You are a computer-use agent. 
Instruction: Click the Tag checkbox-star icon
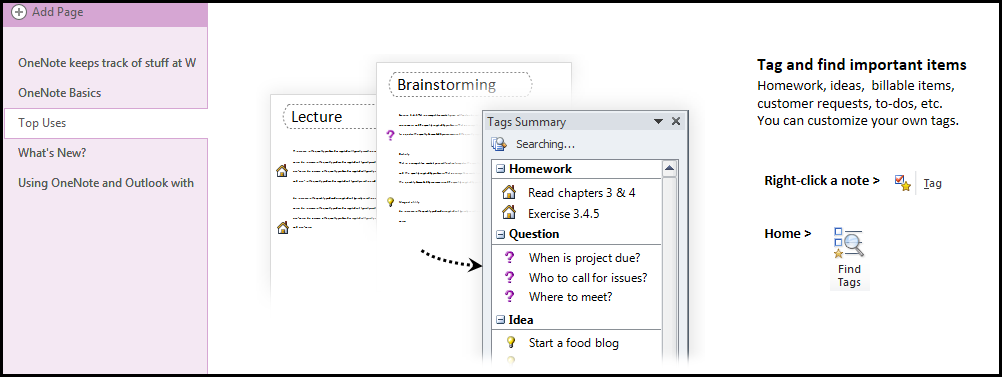coord(902,183)
